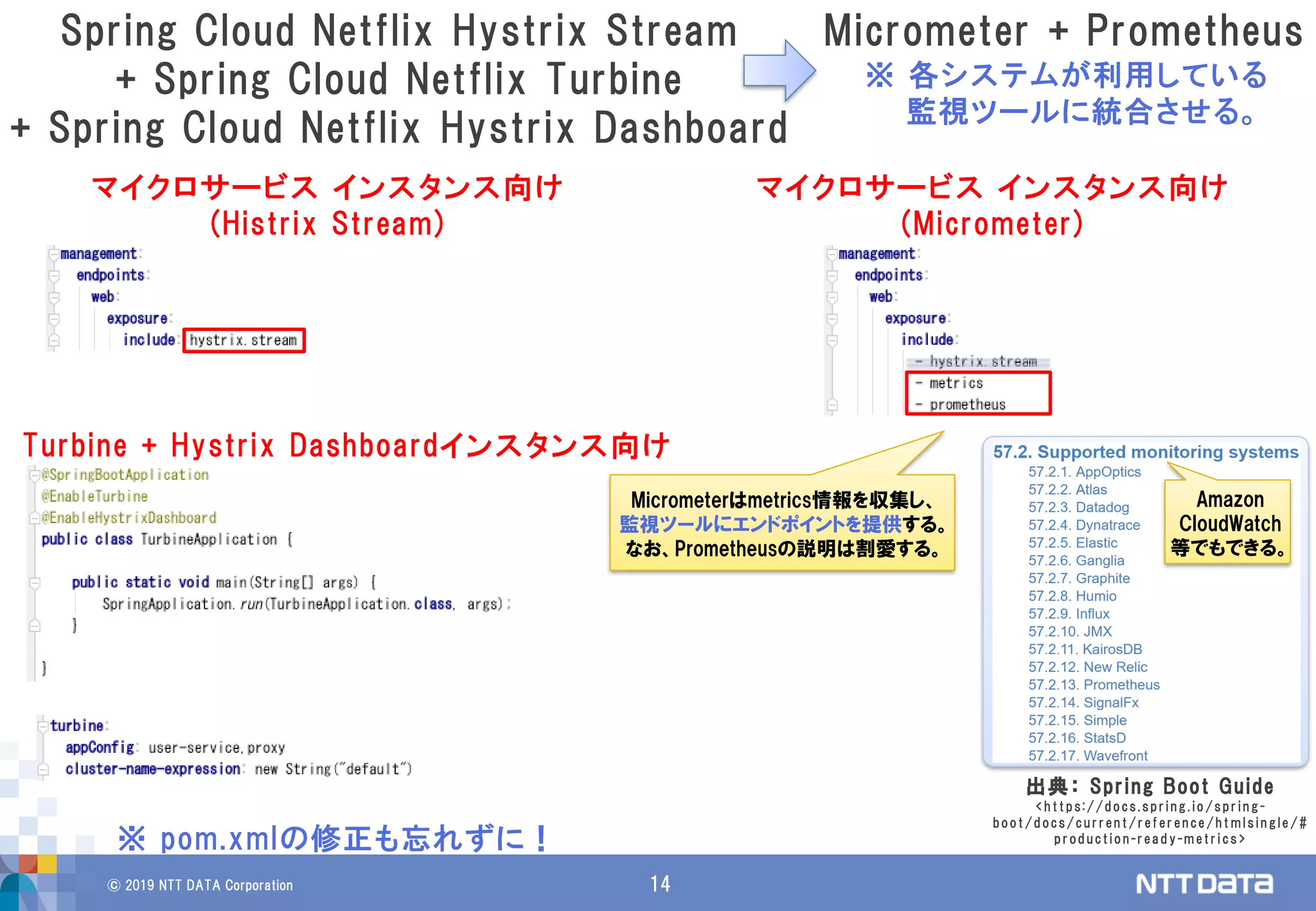Click the 'exposure' key in Micrometer YAML
1316x911 pixels.
click(x=916, y=319)
